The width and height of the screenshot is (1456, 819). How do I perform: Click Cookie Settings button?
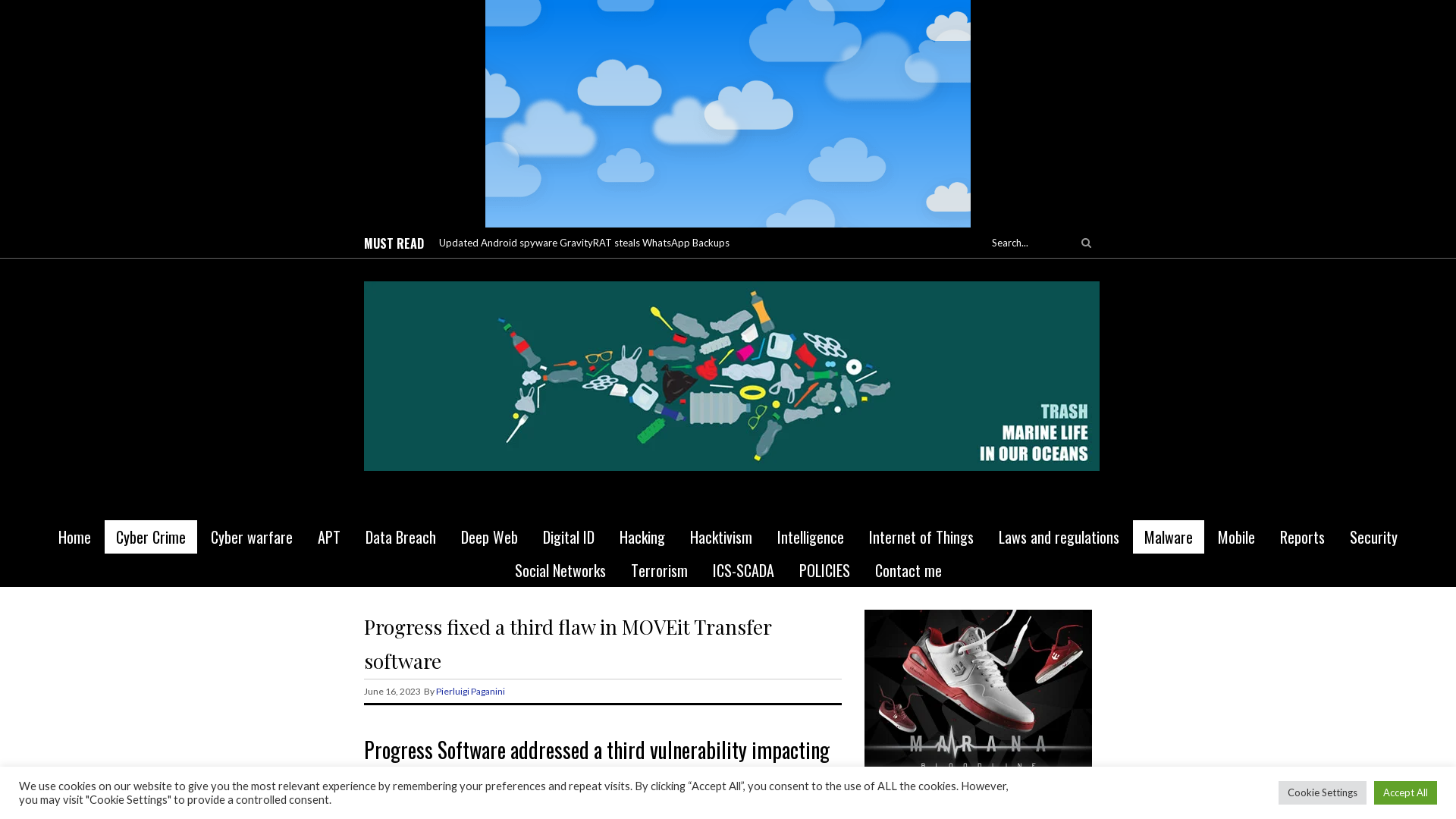[x=1322, y=792]
